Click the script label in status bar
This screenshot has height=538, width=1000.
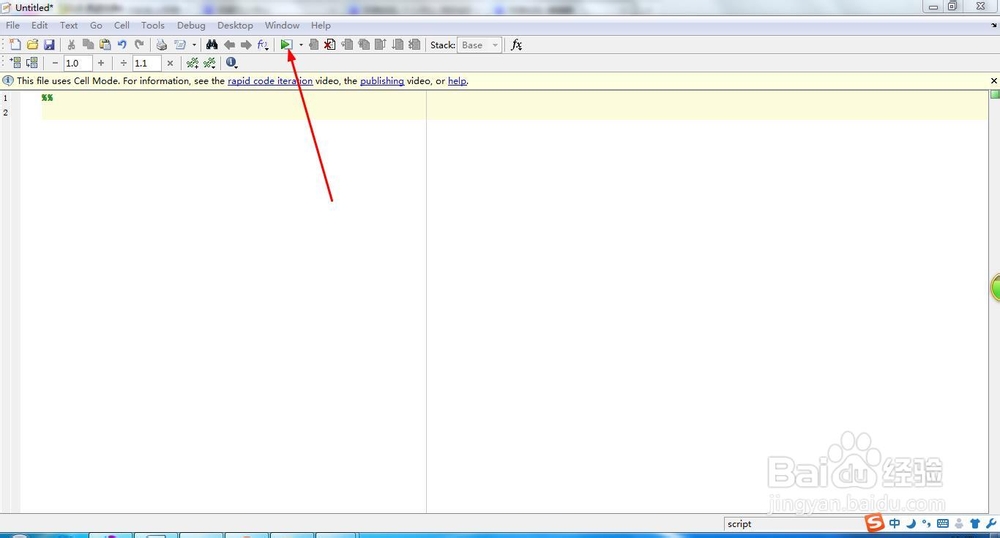tap(739, 524)
